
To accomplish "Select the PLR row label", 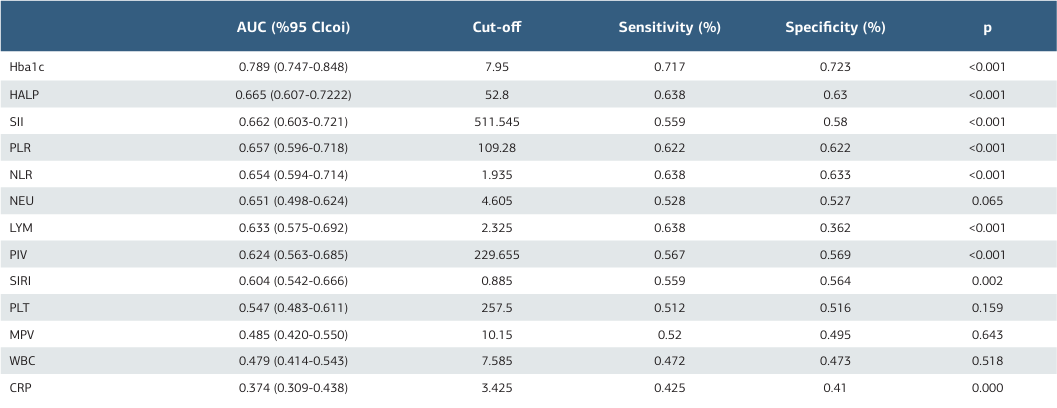I will 20,147.
